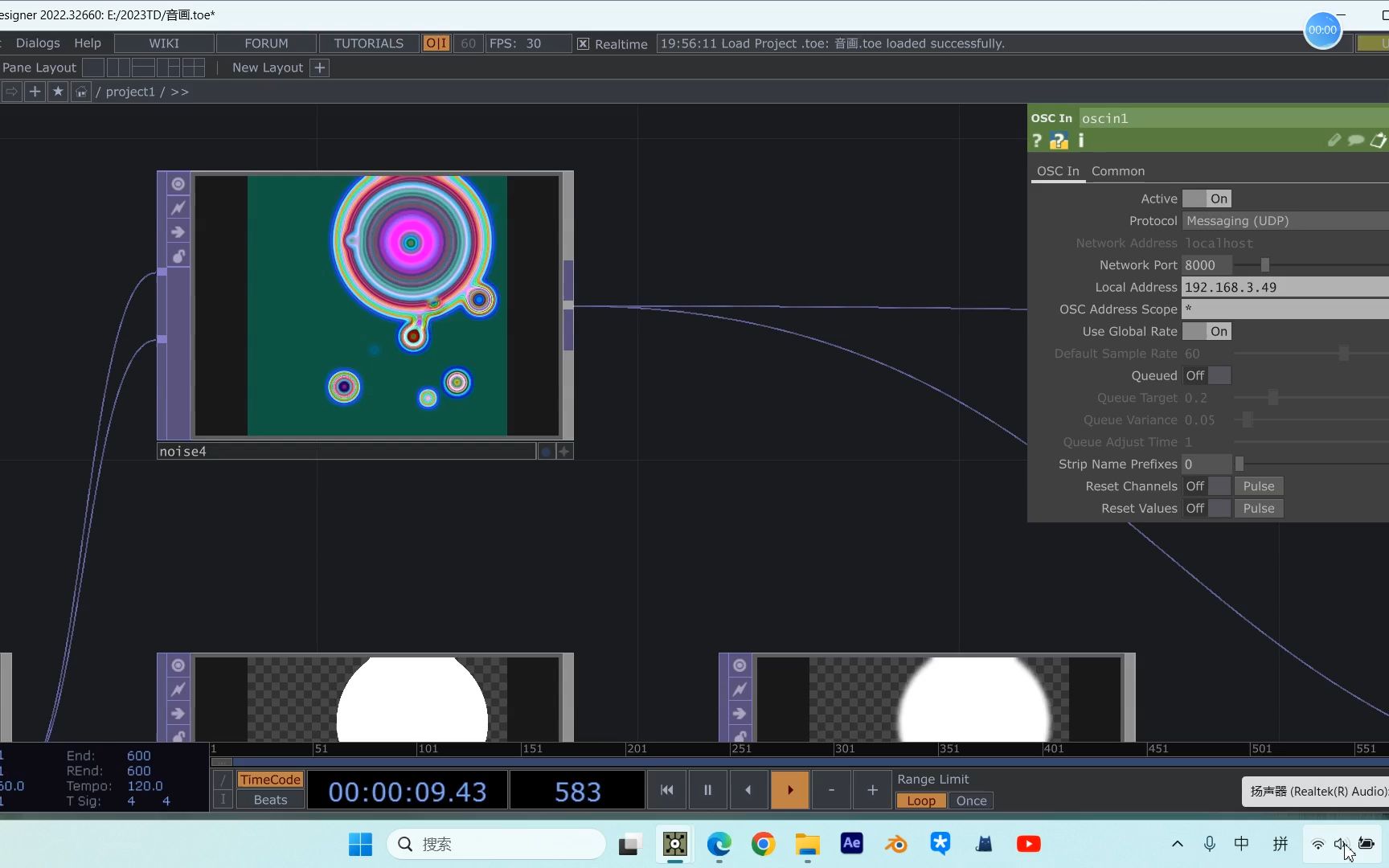Viewport: 1389px width, 868px height.
Task: Switch timeline units from TimeCode to Beats
Action: [268, 800]
